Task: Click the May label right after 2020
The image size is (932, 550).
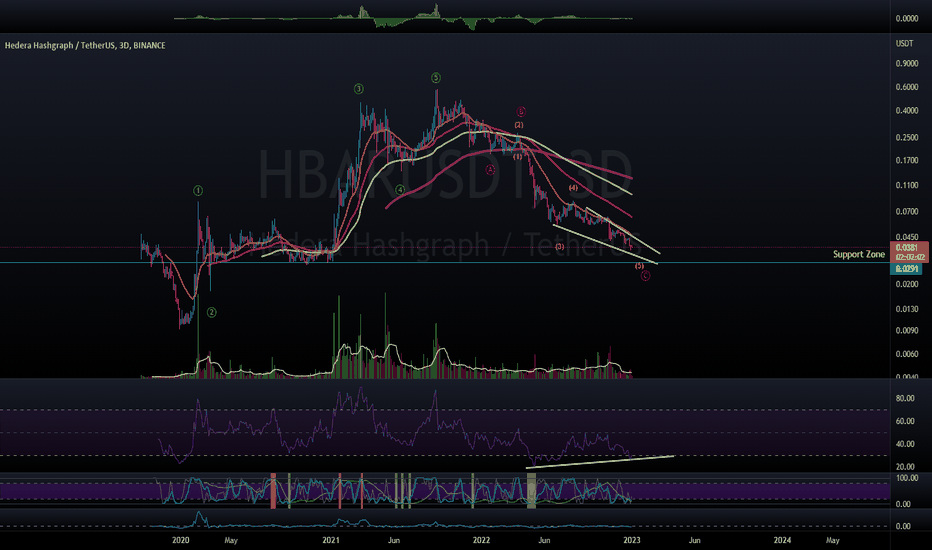Action: [231, 540]
